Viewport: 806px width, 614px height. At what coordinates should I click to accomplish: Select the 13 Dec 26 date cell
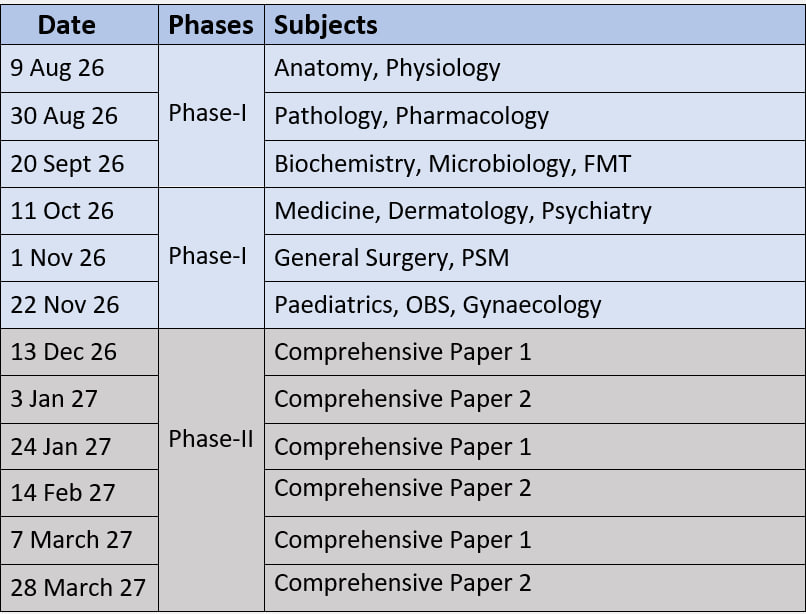[80, 352]
